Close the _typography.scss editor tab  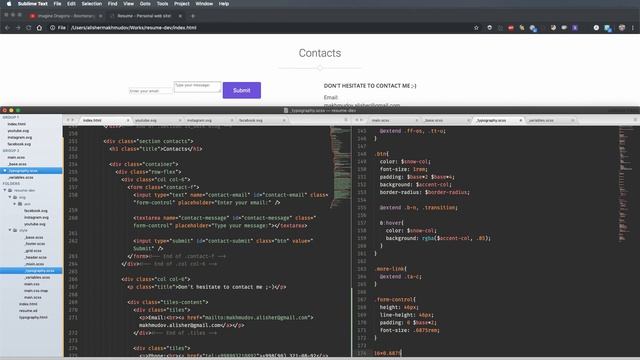pos(520,120)
